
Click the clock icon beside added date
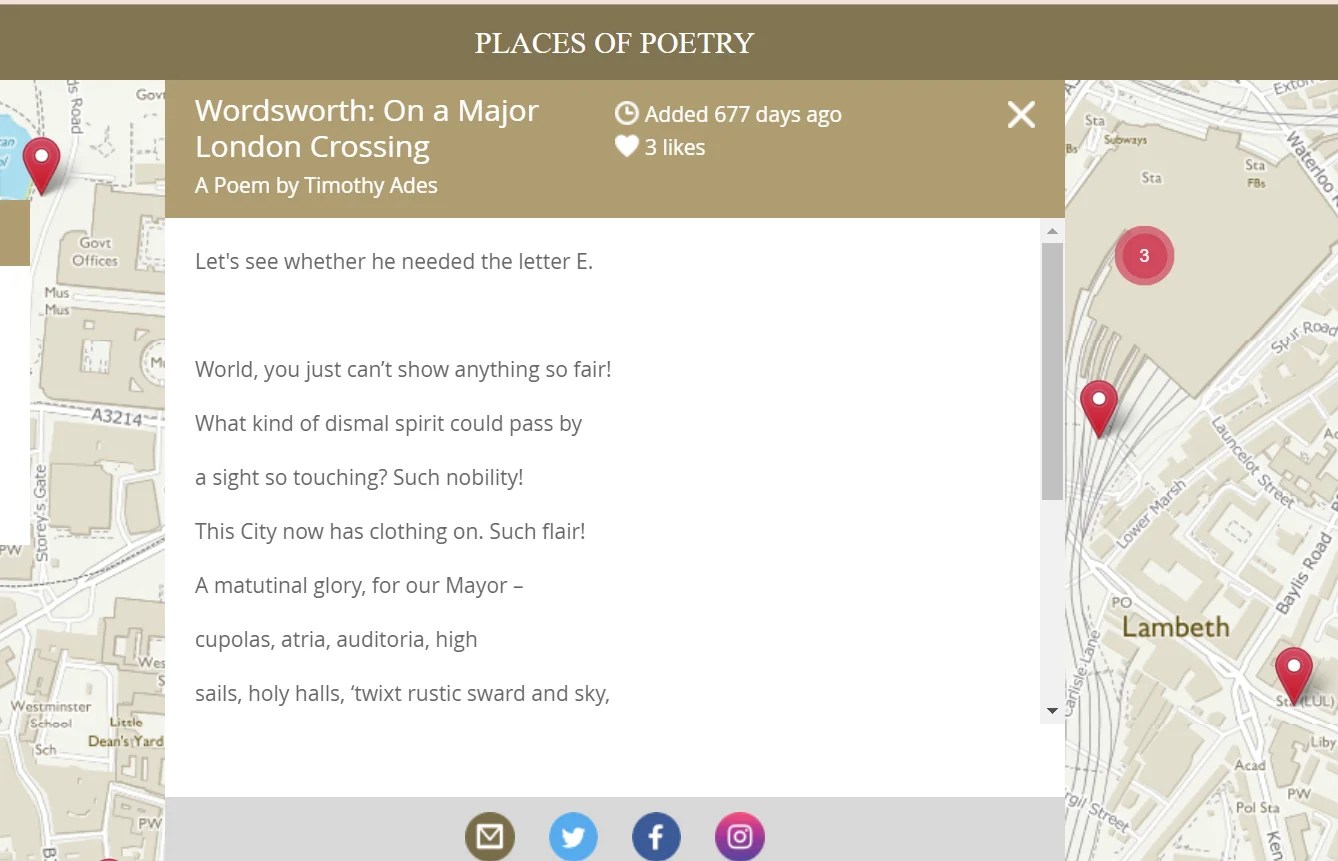coord(626,113)
